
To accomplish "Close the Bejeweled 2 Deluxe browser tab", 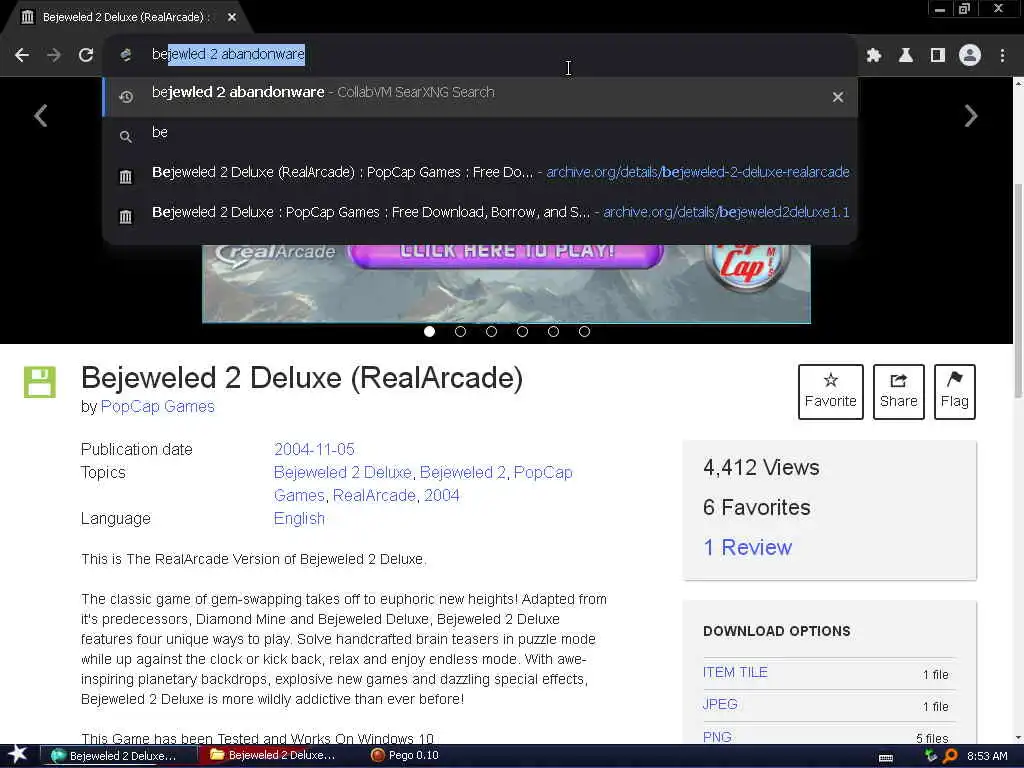I will click(232, 18).
